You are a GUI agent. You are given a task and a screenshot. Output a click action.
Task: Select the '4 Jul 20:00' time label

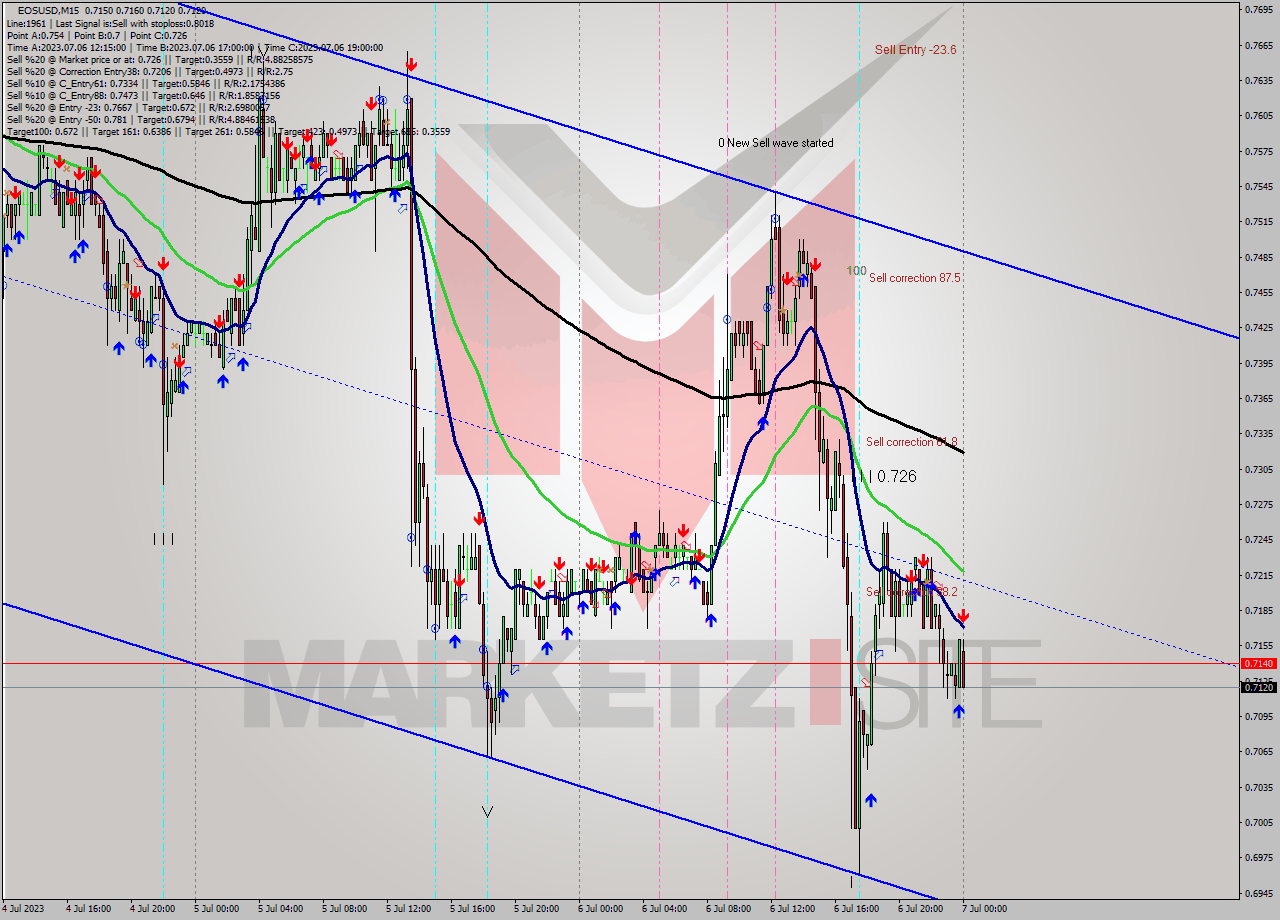pyautogui.click(x=152, y=909)
